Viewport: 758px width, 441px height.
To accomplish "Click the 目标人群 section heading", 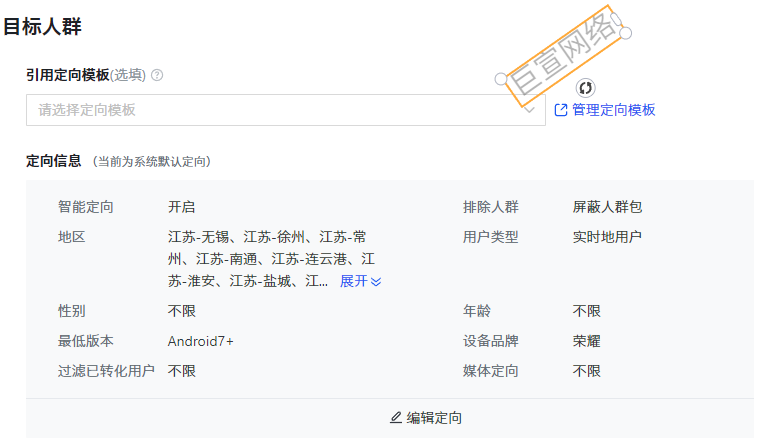I will click(42, 27).
